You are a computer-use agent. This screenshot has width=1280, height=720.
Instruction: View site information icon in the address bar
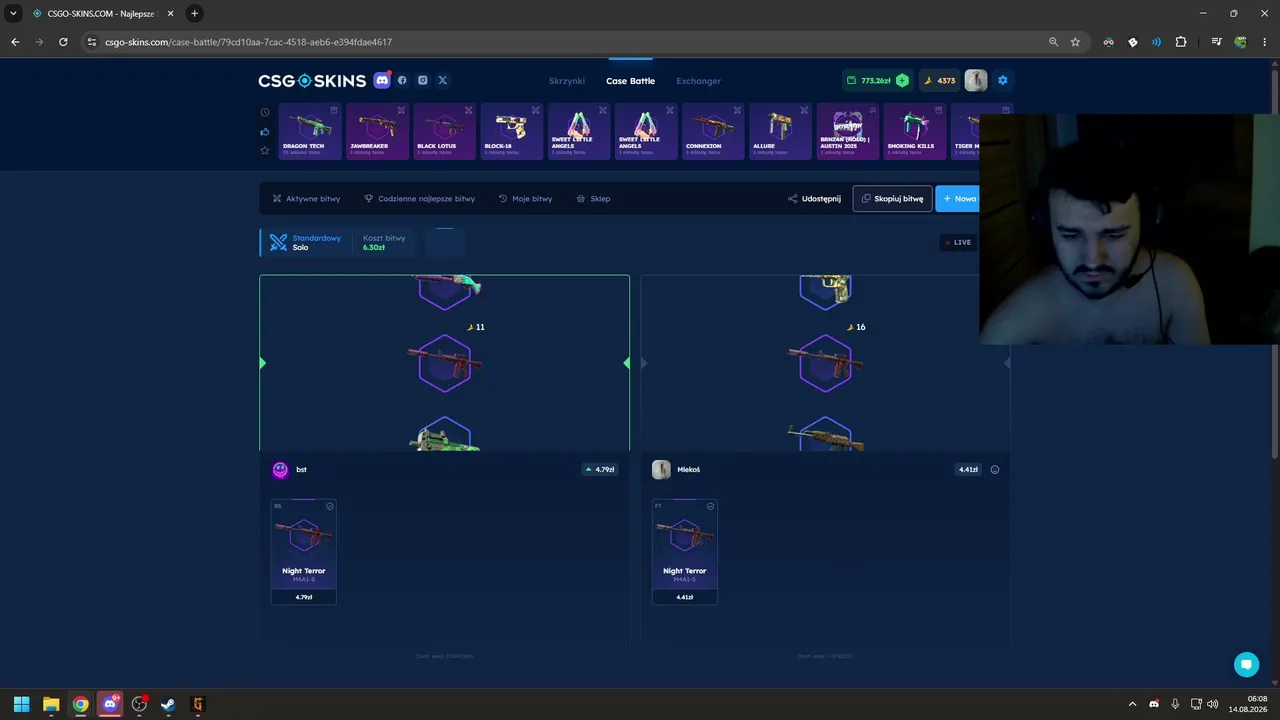tap(92, 42)
